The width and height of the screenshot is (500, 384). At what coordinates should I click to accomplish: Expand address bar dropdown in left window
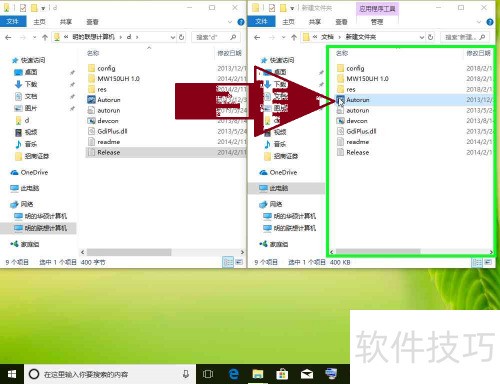pyautogui.click(x=173, y=37)
